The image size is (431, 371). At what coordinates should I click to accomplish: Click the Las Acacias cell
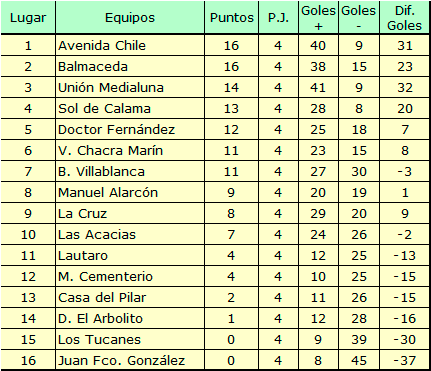click(130, 234)
